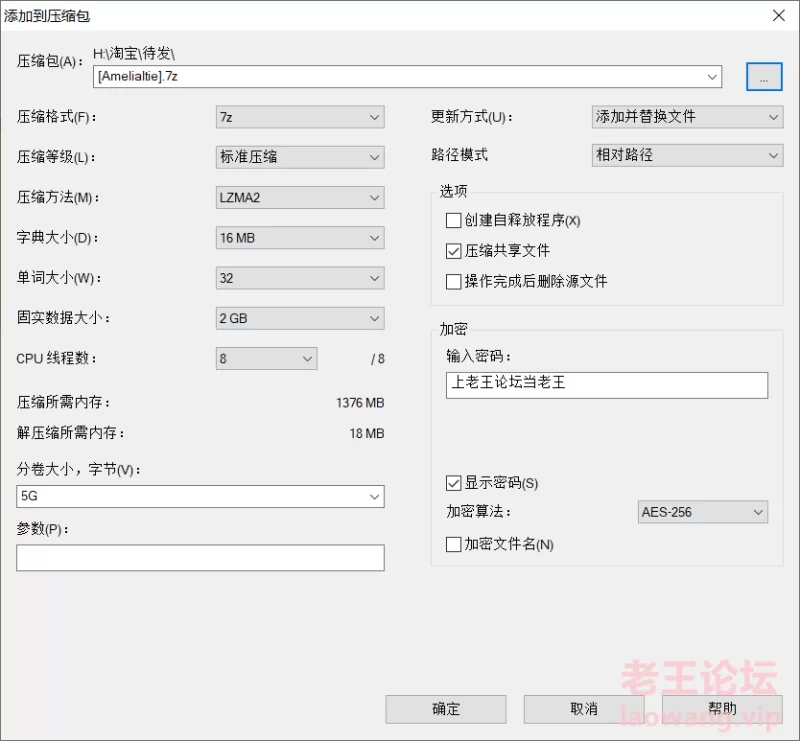The height and width of the screenshot is (741, 800).
Task: Open the archive name [Amelialtie].7z dropdown
Action: [x=407, y=77]
